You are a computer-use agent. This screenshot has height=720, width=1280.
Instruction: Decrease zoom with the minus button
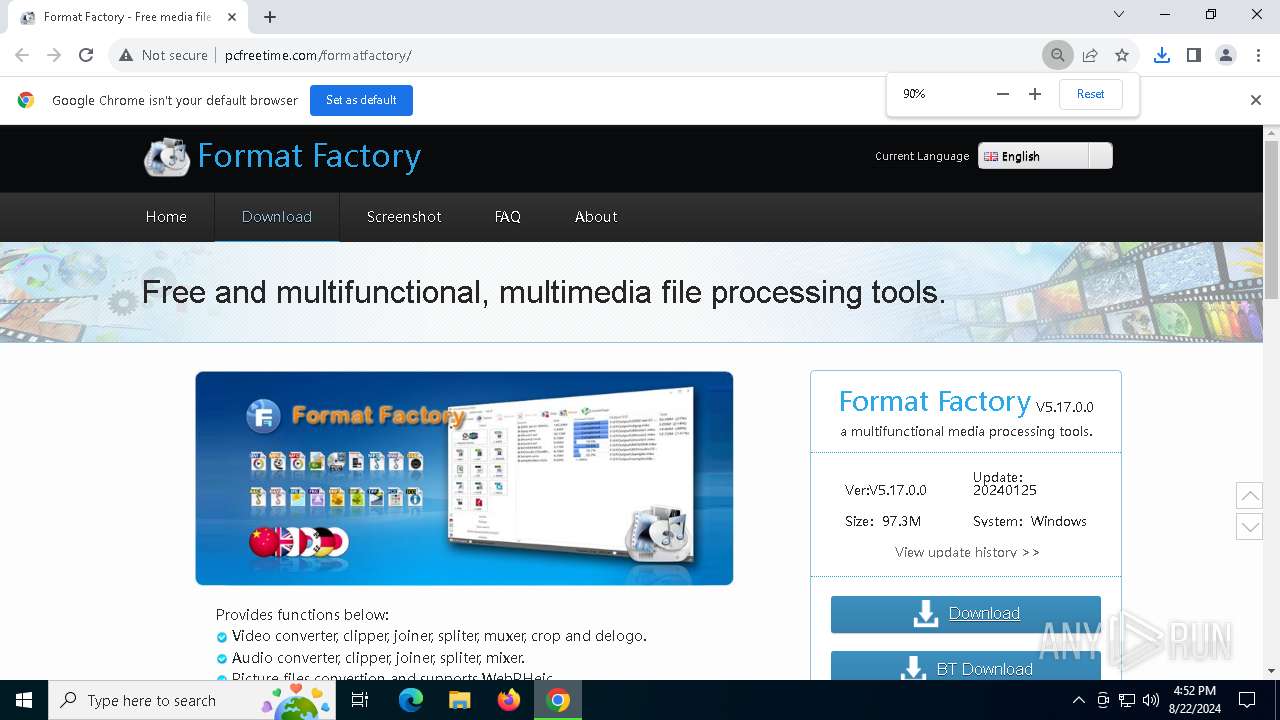1003,94
